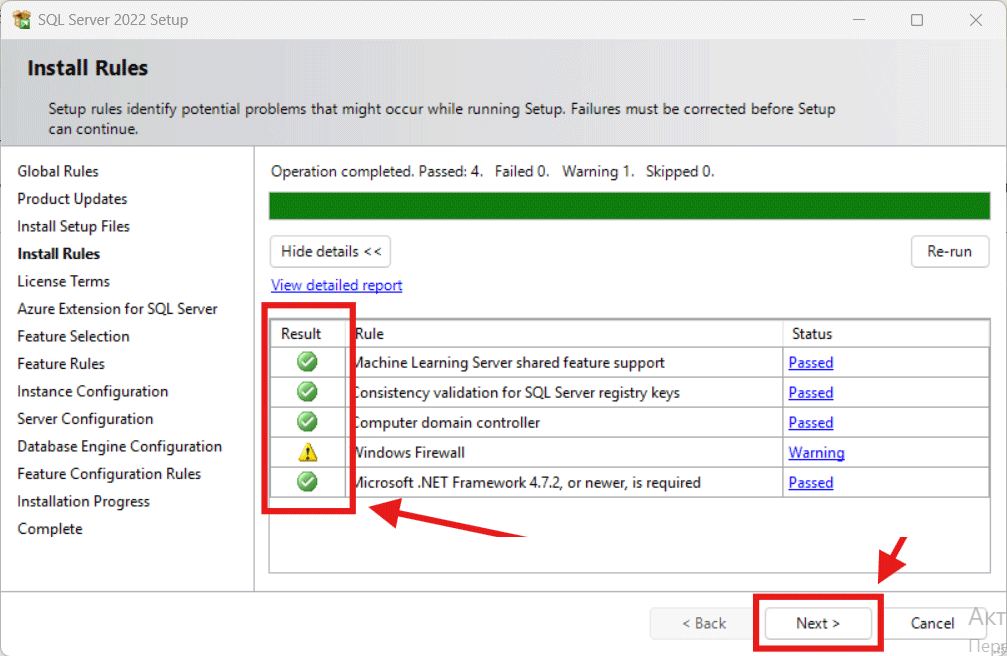Click the Status column header
Viewport: 1007px width, 656px height.
(x=812, y=333)
